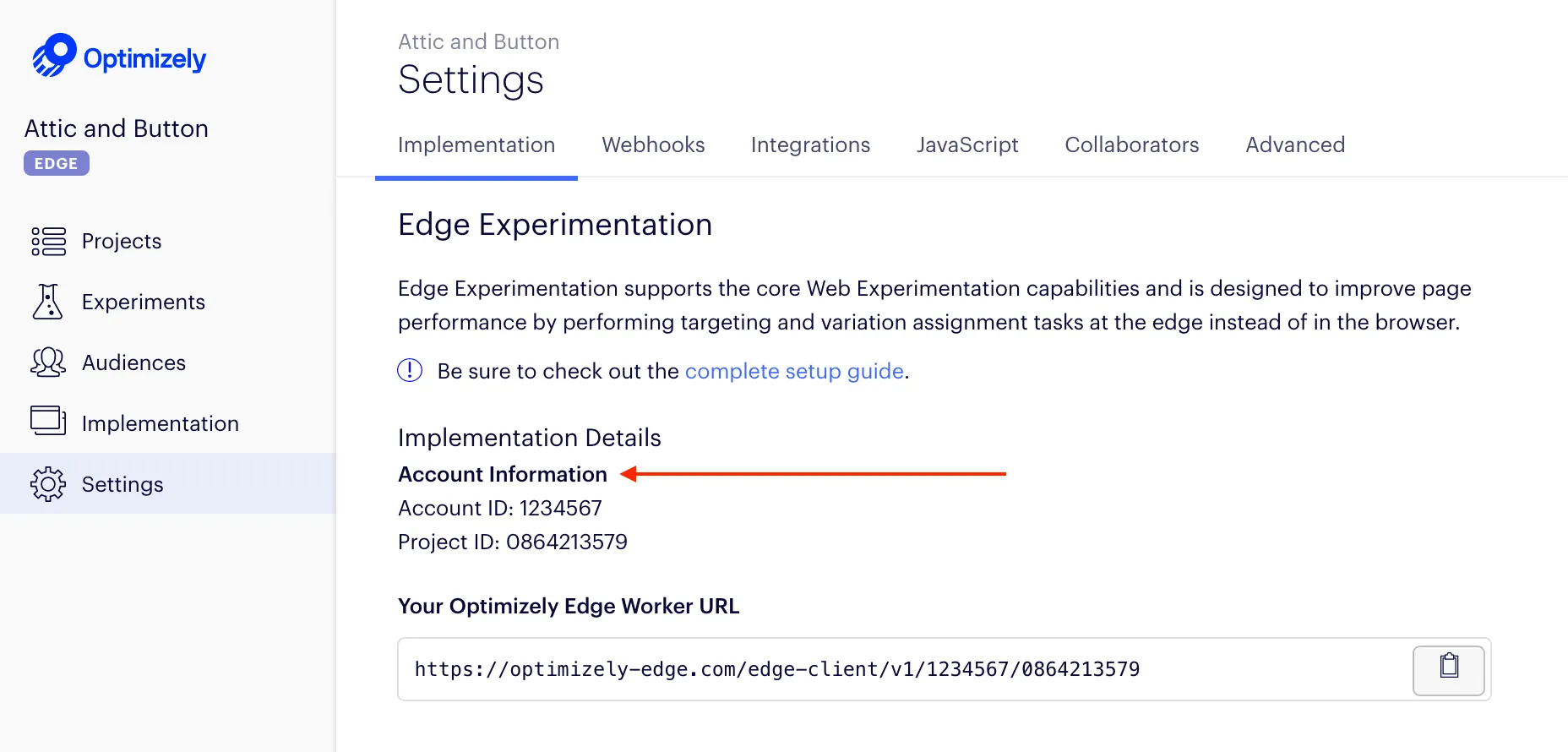Open the Advanced tab

pyautogui.click(x=1295, y=144)
